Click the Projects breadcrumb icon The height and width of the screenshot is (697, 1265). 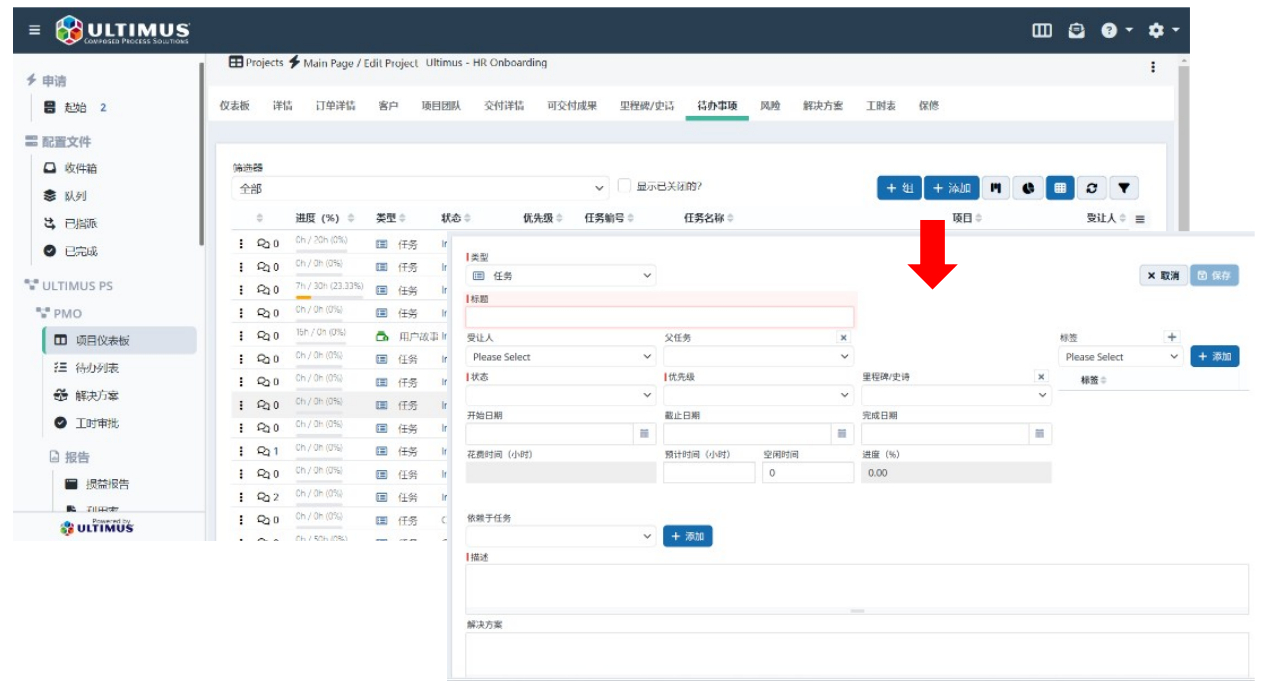pyautogui.click(x=236, y=62)
